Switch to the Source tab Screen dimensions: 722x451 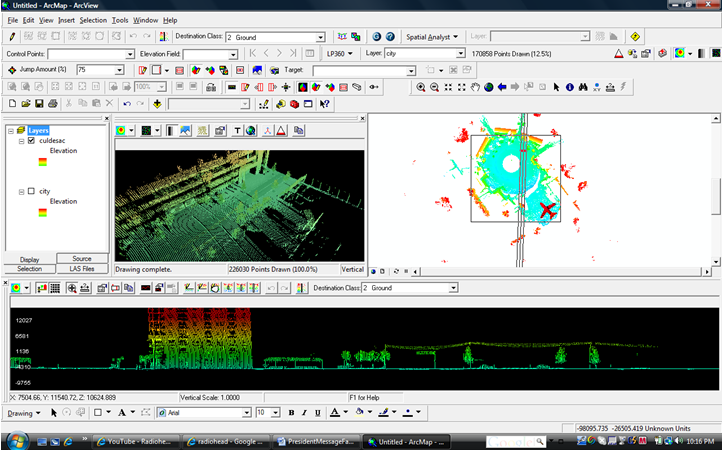(82, 258)
